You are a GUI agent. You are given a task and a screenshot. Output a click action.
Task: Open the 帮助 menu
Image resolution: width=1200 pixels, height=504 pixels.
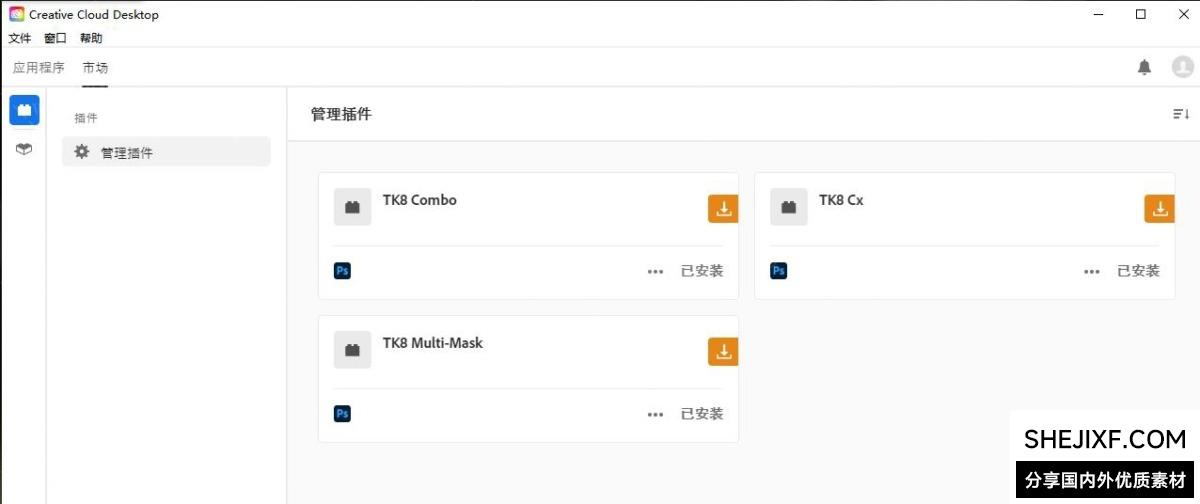(91, 38)
